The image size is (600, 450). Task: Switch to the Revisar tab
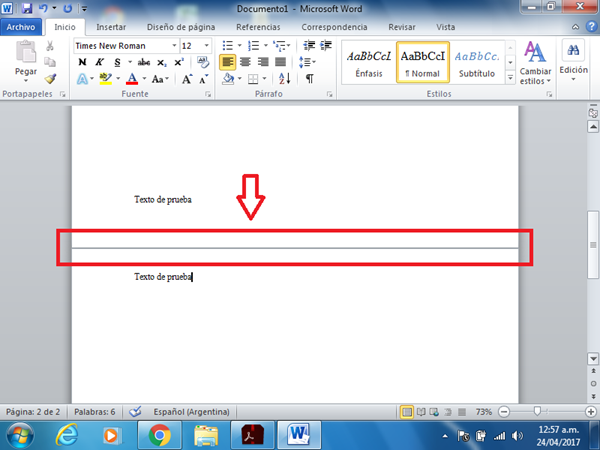pyautogui.click(x=402, y=27)
